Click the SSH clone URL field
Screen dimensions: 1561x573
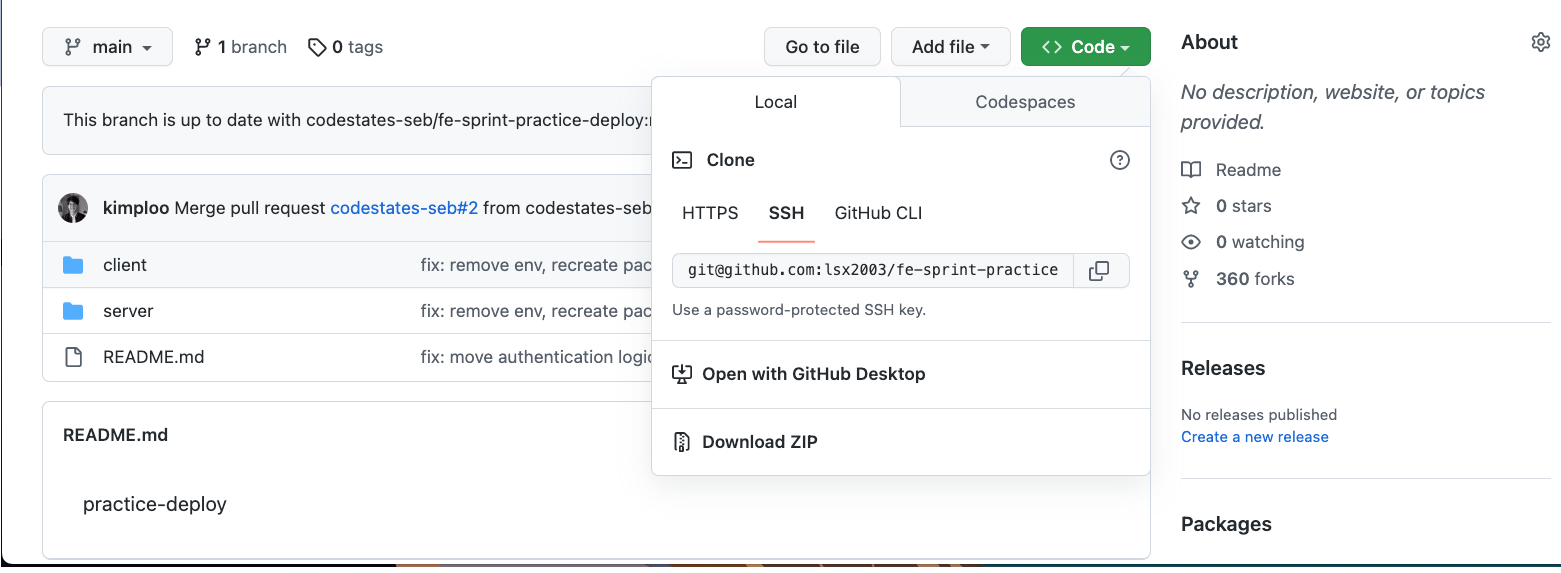pos(873,271)
